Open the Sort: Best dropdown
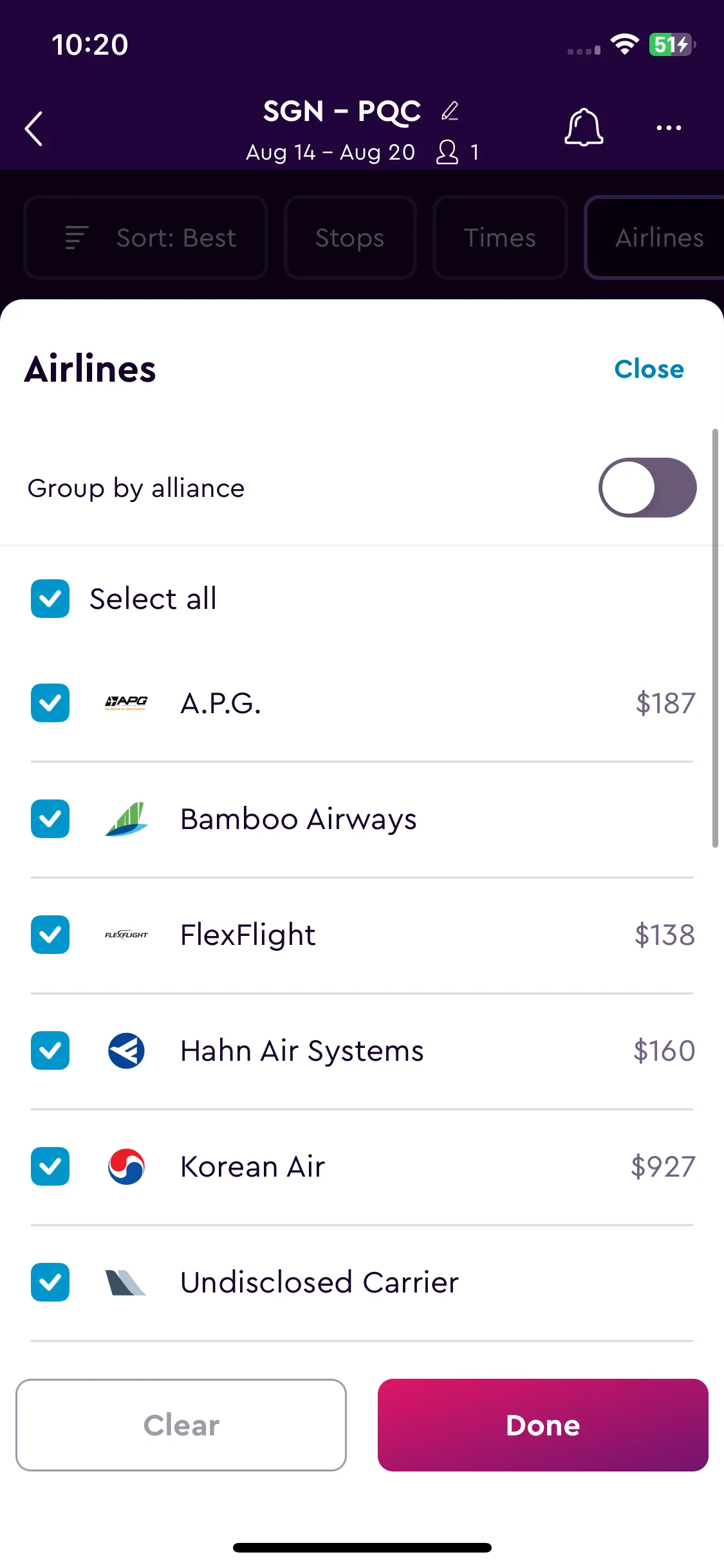Screen dimensions: 724x1568 coord(145,238)
